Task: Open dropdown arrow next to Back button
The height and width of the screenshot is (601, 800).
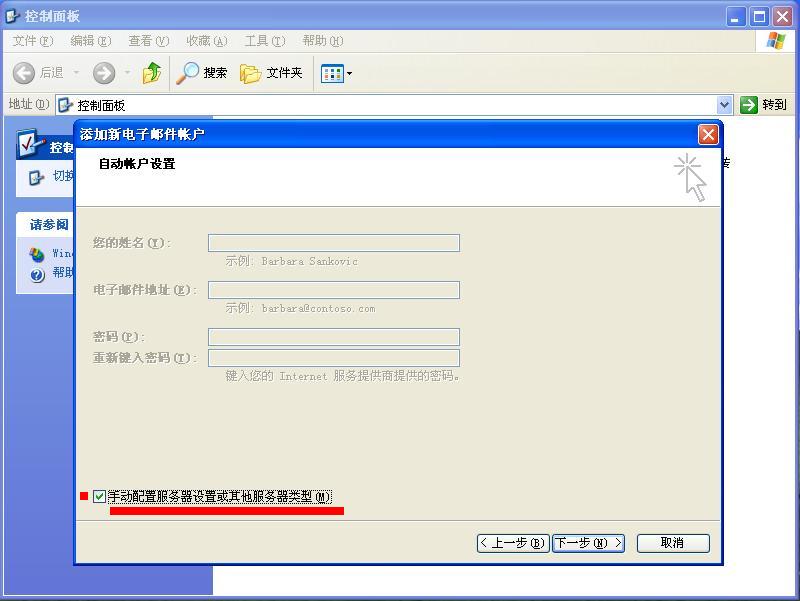Action: [73, 73]
